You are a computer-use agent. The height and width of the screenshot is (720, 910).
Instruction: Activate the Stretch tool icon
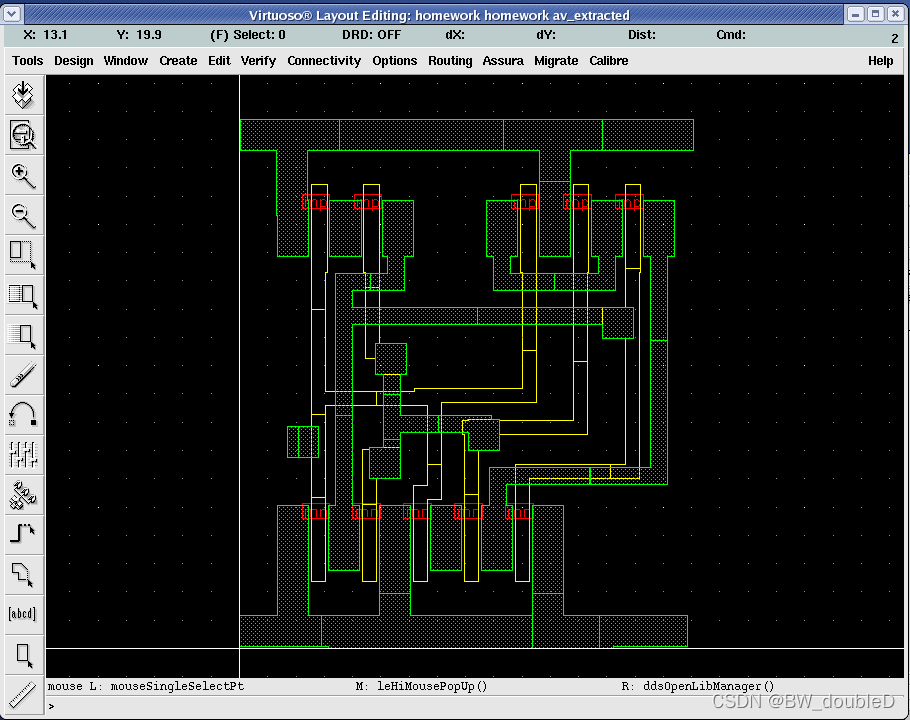(23, 255)
